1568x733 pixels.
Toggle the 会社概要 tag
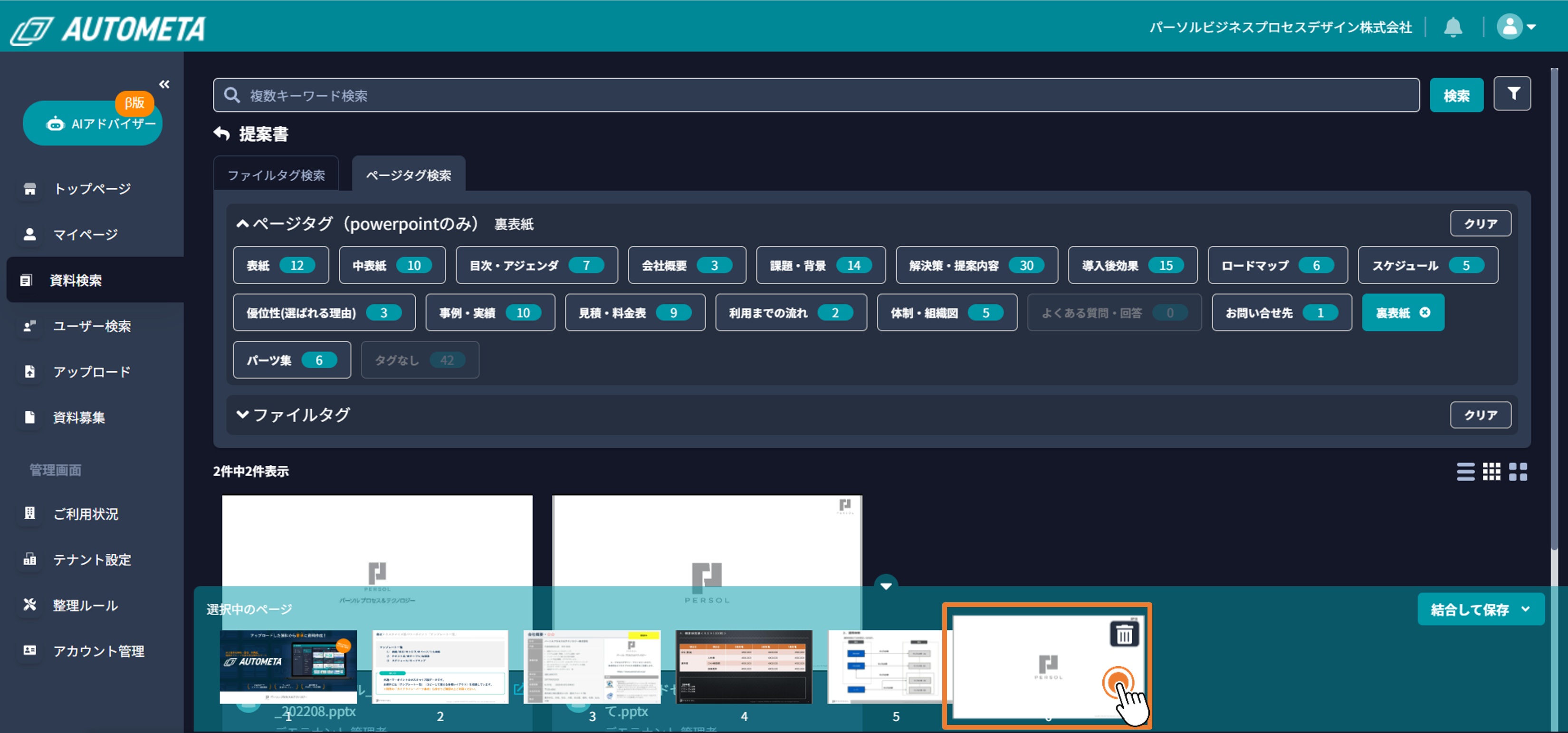tap(687, 265)
